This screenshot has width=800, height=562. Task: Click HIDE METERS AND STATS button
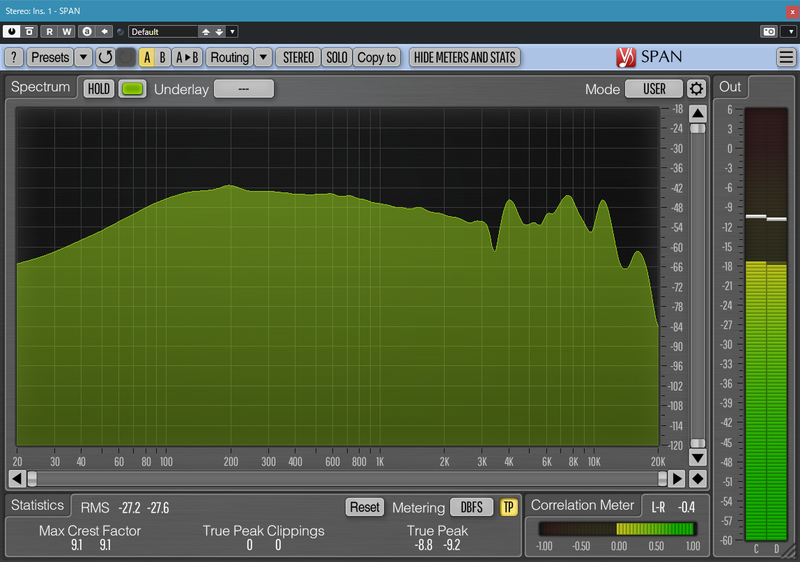tap(465, 57)
